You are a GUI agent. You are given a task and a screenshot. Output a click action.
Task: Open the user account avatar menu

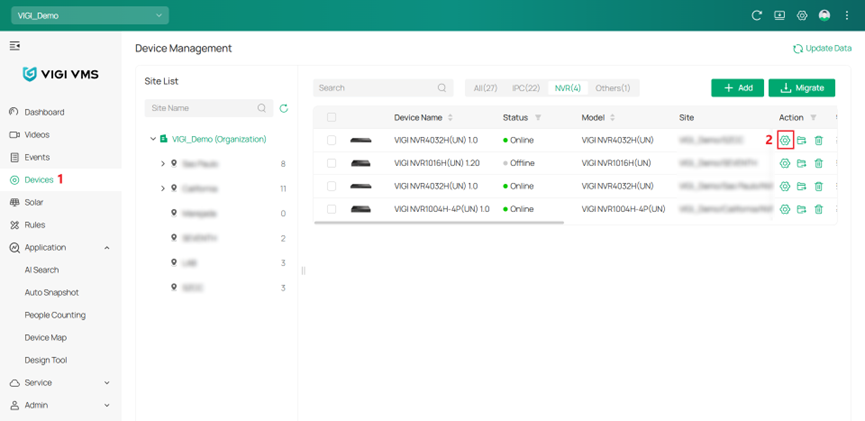pos(824,16)
